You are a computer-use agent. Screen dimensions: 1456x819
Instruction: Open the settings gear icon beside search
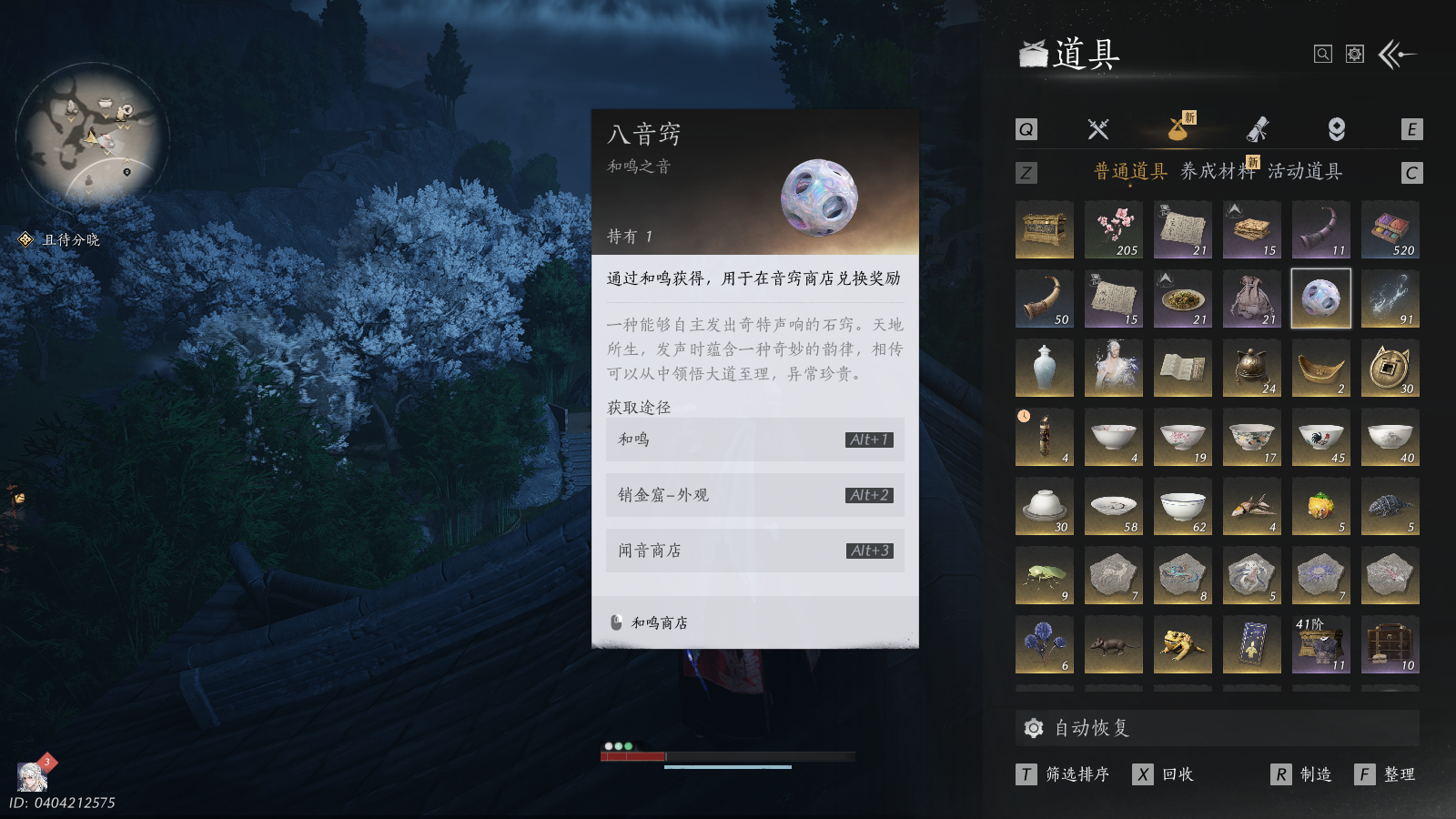(1355, 55)
